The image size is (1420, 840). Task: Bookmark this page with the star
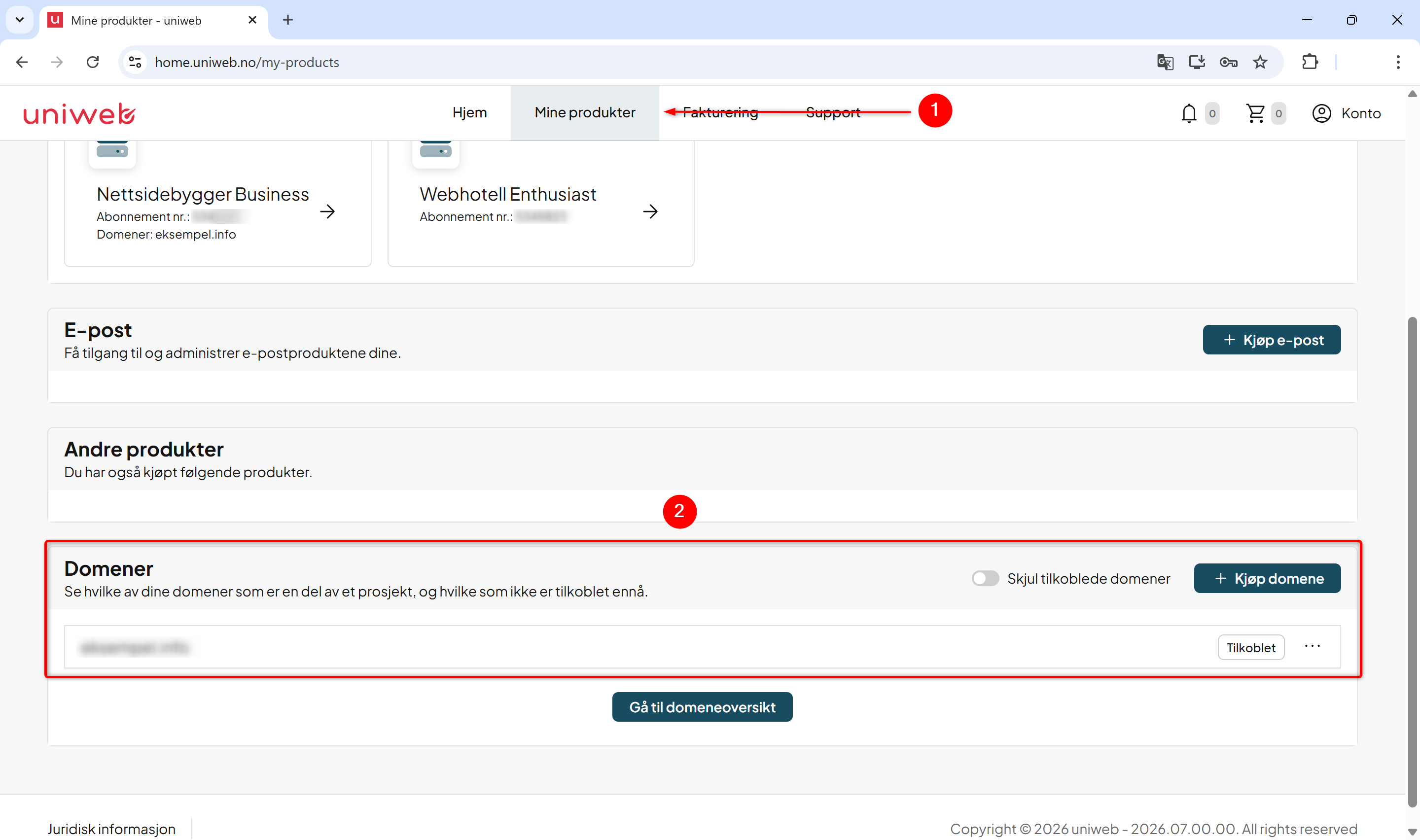1260,62
